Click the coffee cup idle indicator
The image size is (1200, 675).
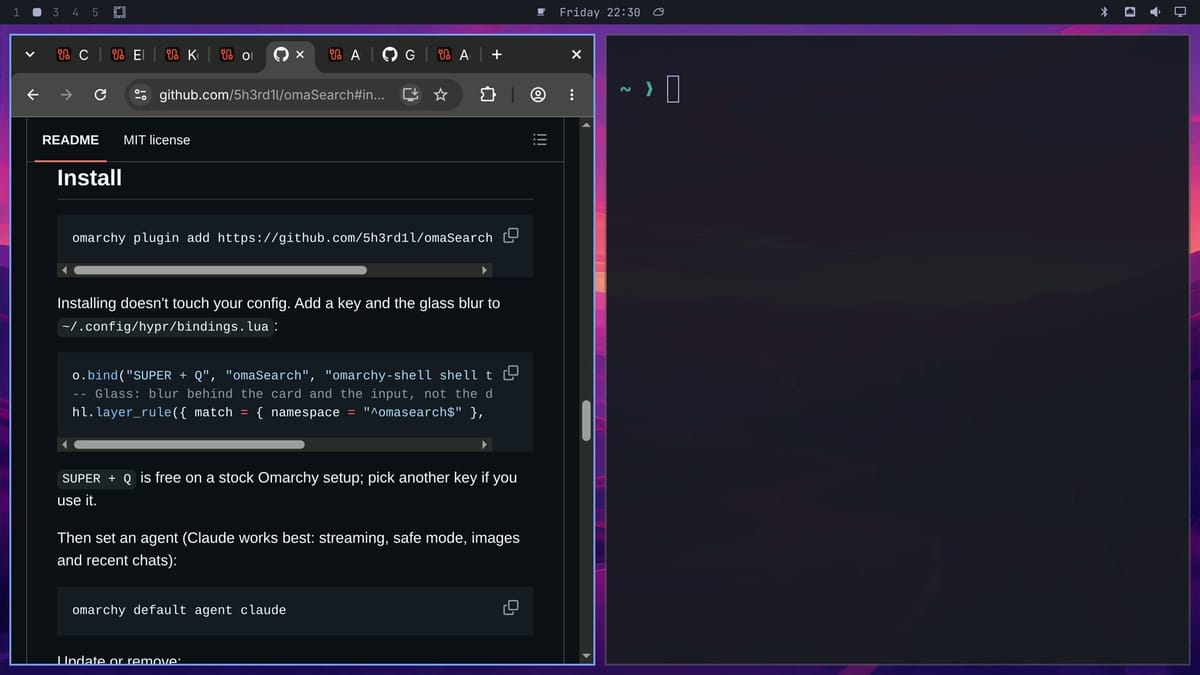pyautogui.click(x=541, y=12)
